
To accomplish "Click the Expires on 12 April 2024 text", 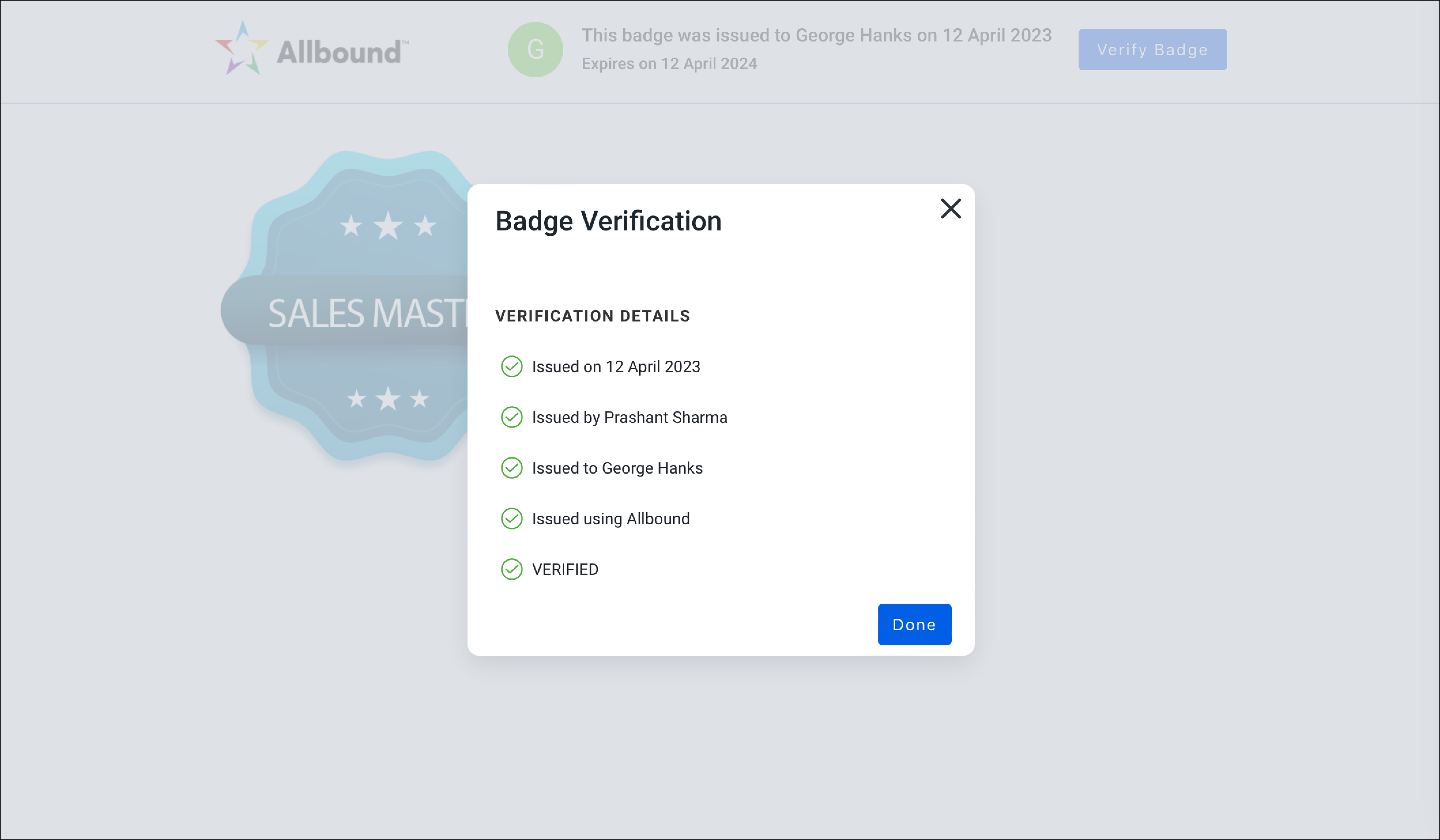I will (x=669, y=63).
